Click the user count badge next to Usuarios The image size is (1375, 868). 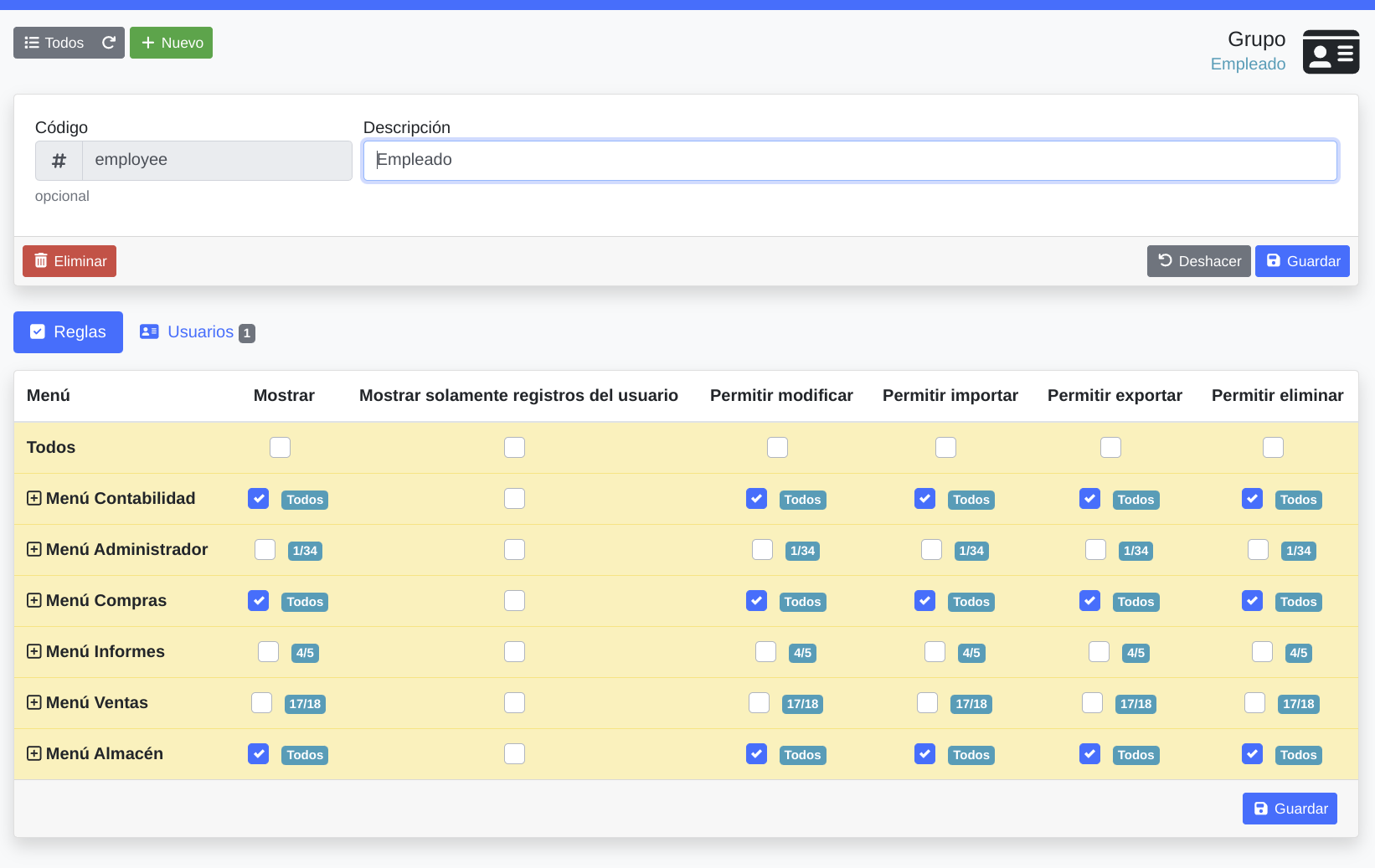(x=247, y=333)
